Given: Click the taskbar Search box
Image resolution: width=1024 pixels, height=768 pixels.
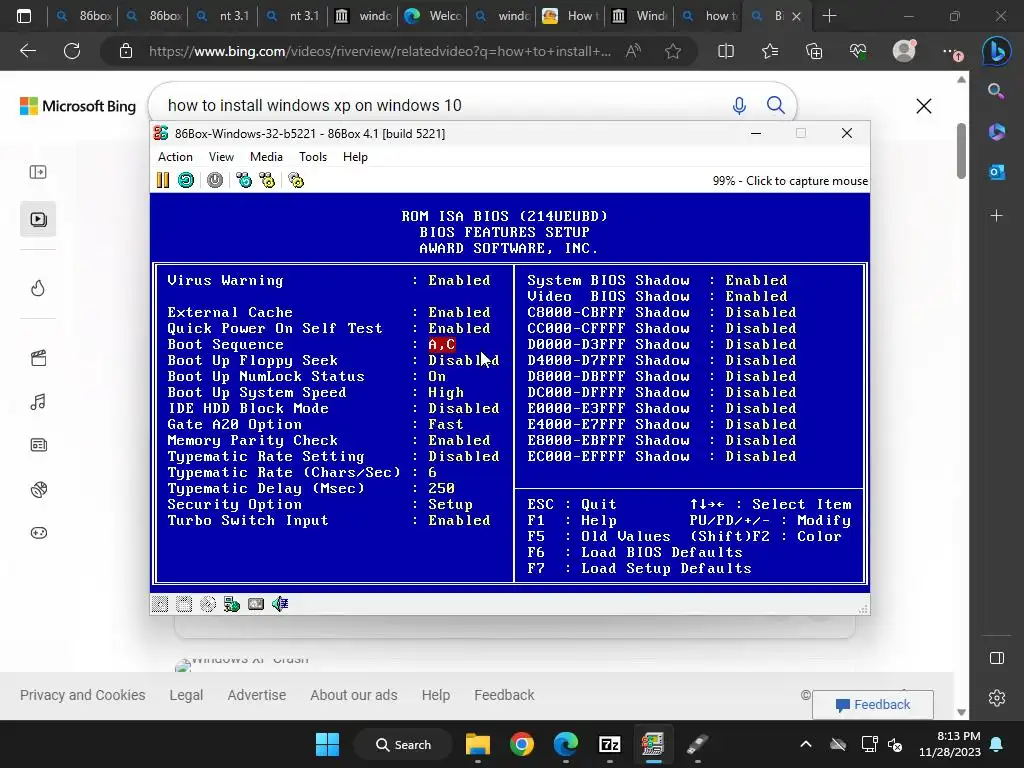Looking at the screenshot, I should tap(403, 744).
